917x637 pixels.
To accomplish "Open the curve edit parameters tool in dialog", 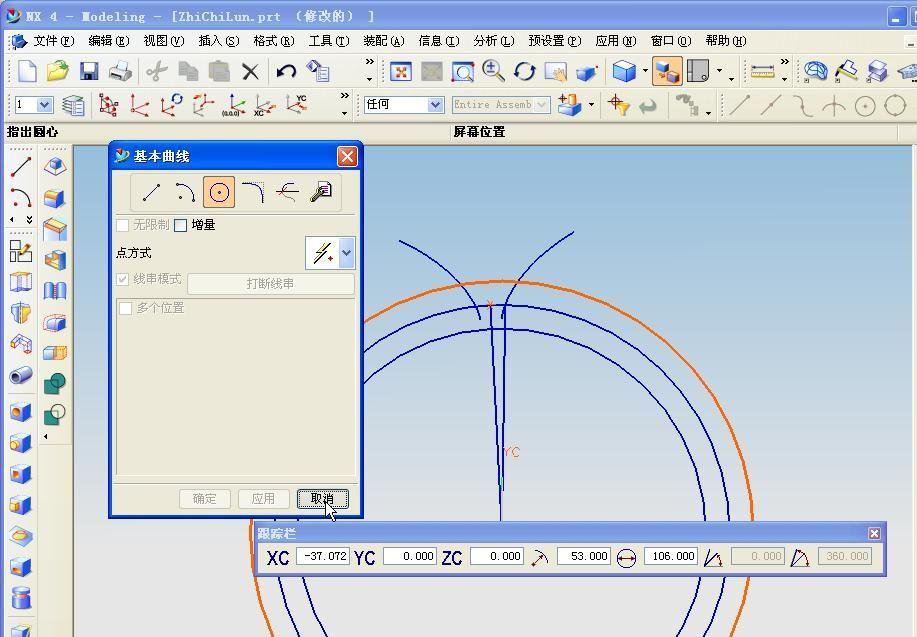I will (320, 191).
